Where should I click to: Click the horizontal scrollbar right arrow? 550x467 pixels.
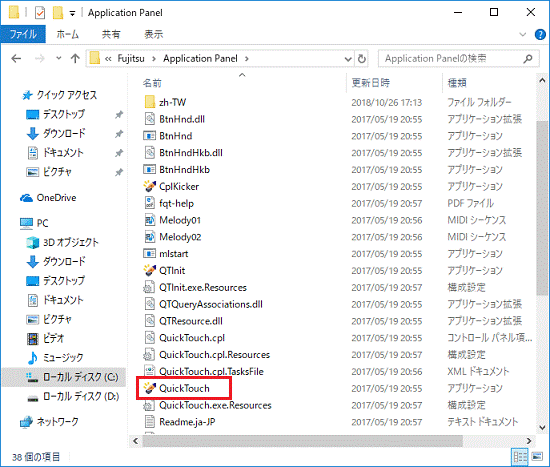tap(529, 441)
